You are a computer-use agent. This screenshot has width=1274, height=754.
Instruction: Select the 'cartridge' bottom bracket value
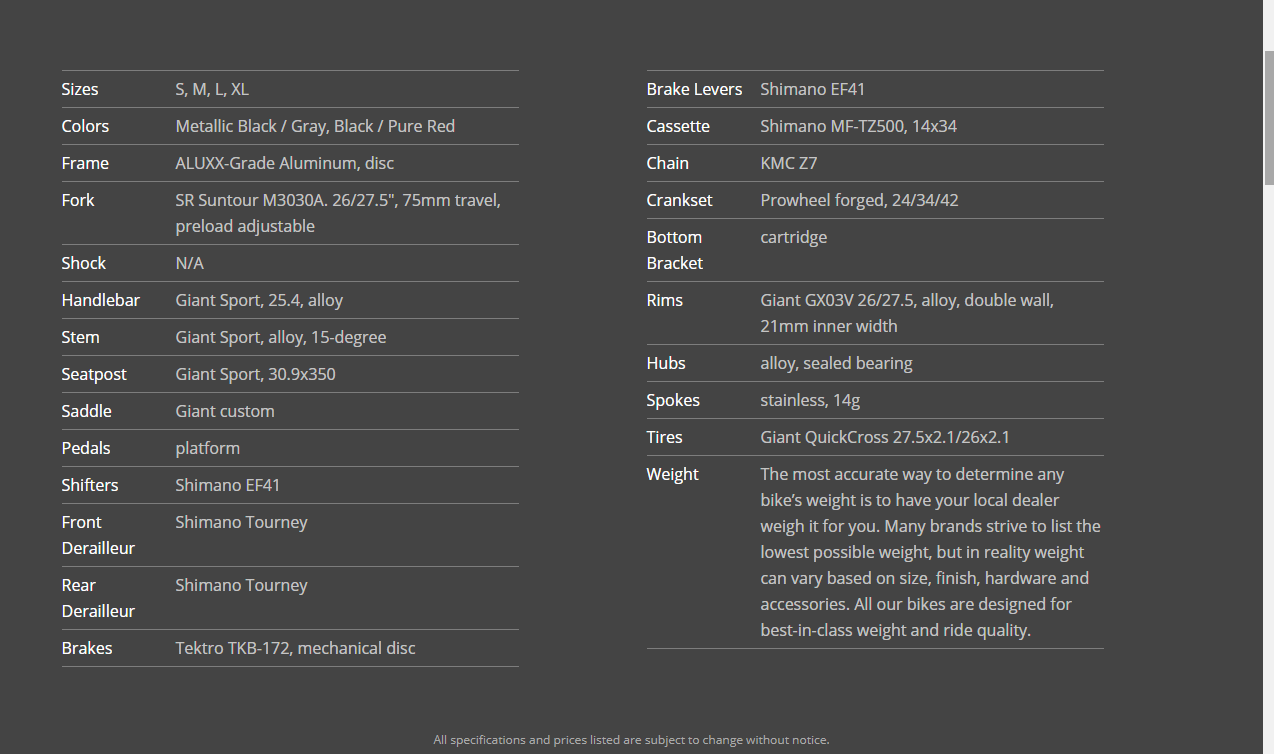794,237
